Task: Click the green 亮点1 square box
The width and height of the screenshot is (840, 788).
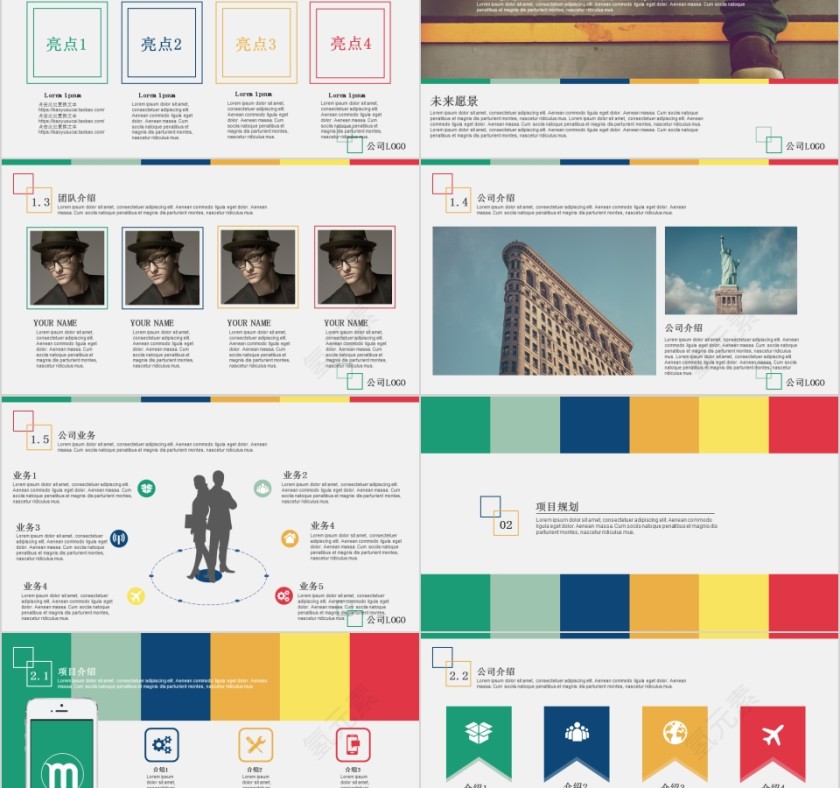Action: pyautogui.click(x=67, y=43)
